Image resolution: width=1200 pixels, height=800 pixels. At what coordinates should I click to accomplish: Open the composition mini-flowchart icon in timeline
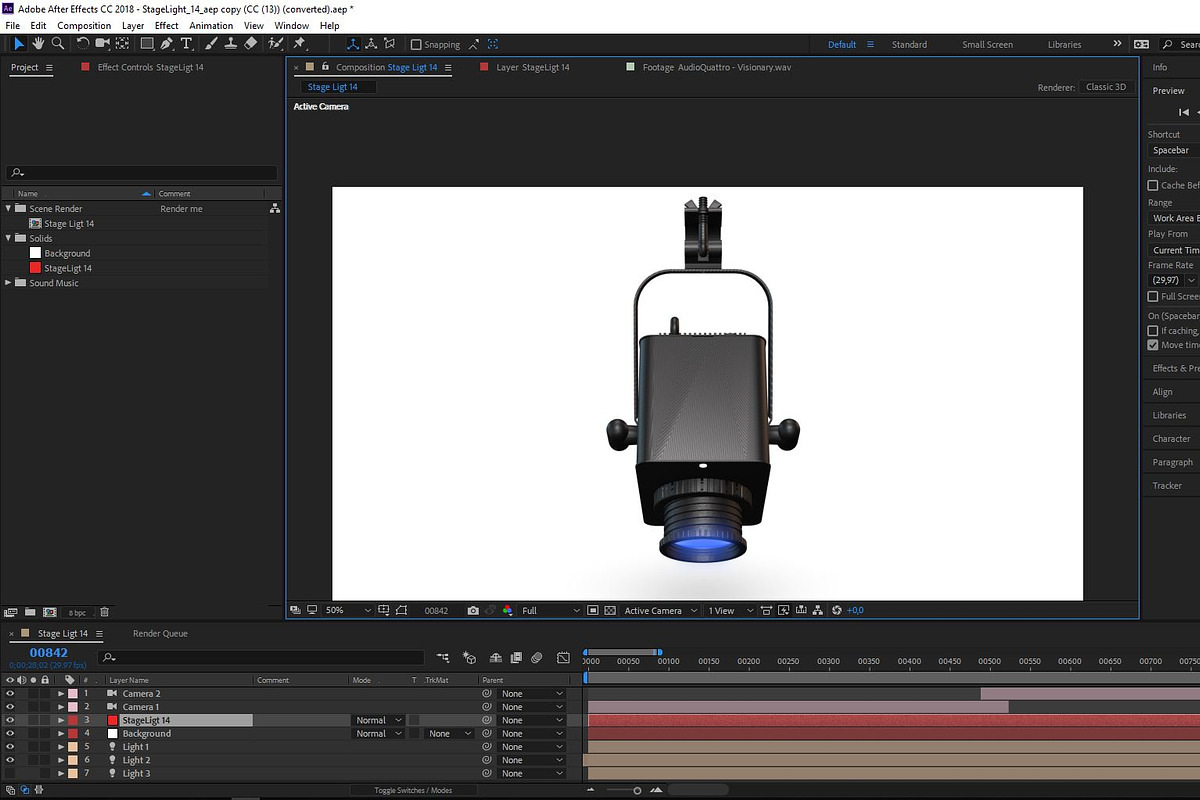[443, 658]
